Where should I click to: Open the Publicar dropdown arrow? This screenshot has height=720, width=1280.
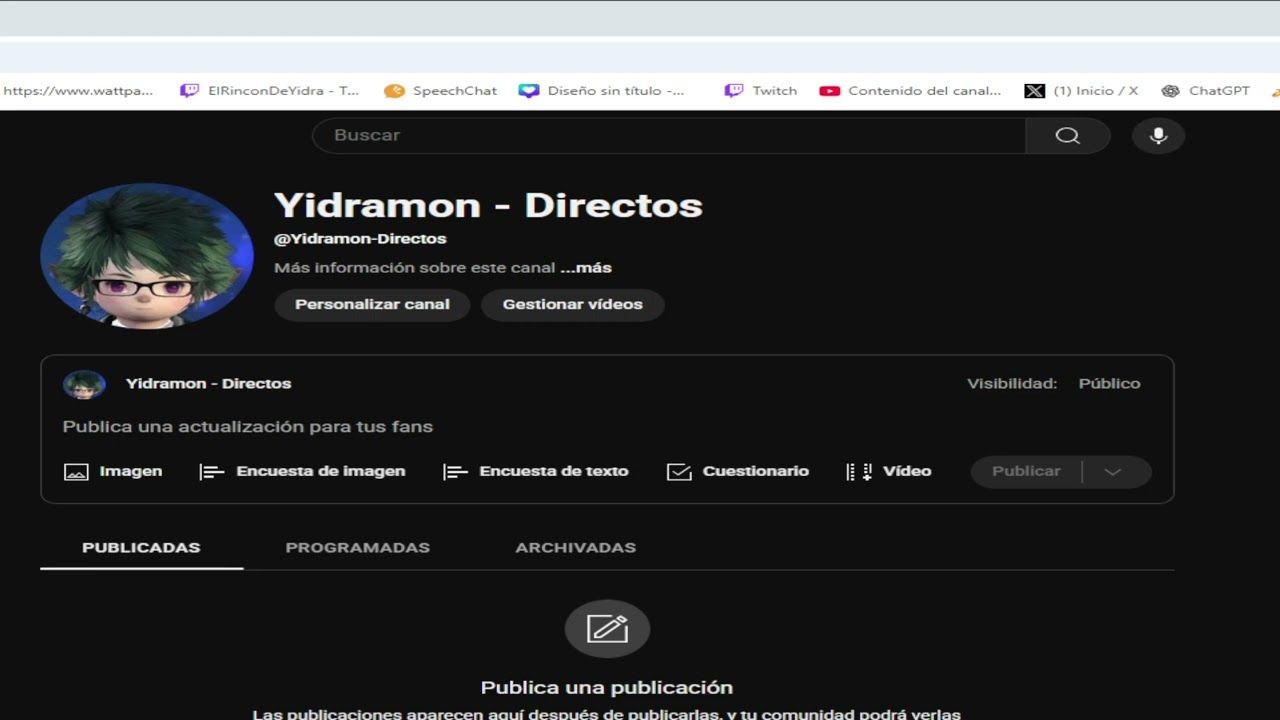click(1113, 472)
